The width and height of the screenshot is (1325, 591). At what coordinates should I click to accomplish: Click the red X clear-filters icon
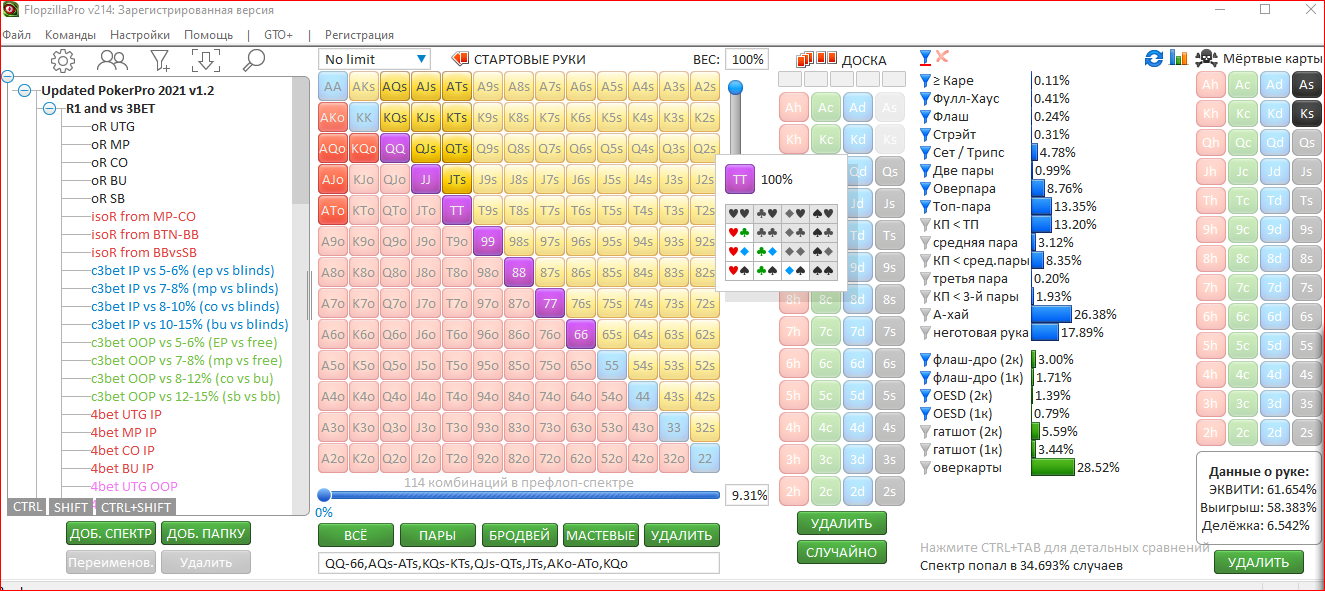click(942, 57)
